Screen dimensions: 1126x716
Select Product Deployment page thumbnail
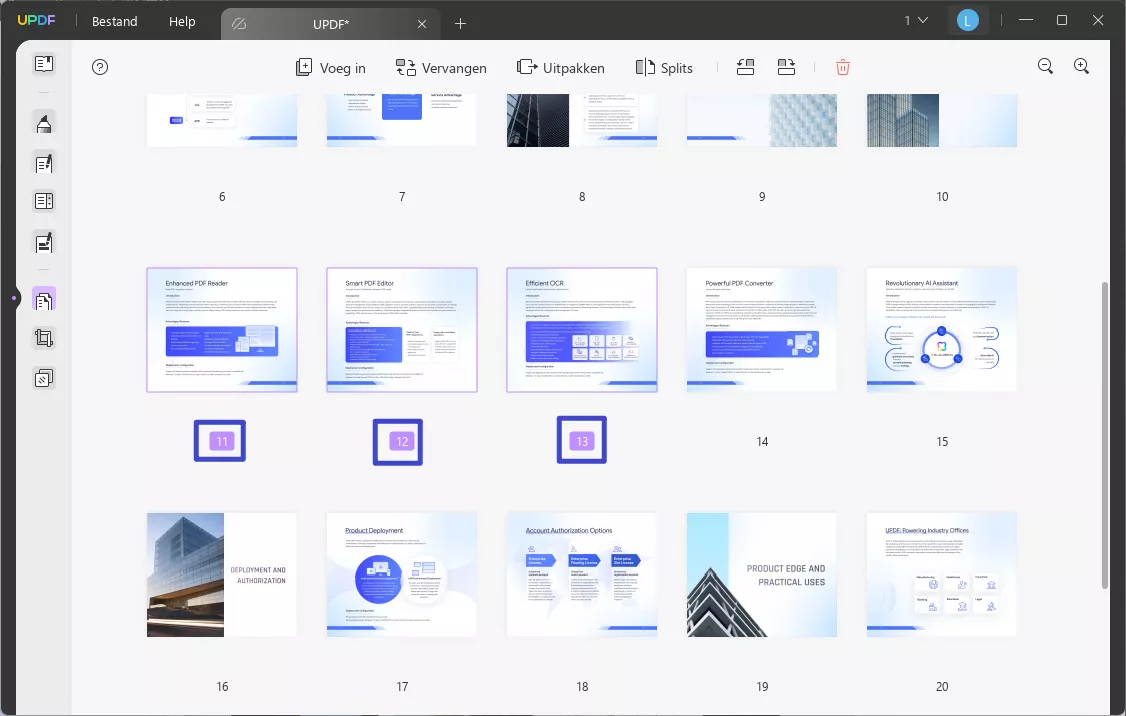point(402,575)
